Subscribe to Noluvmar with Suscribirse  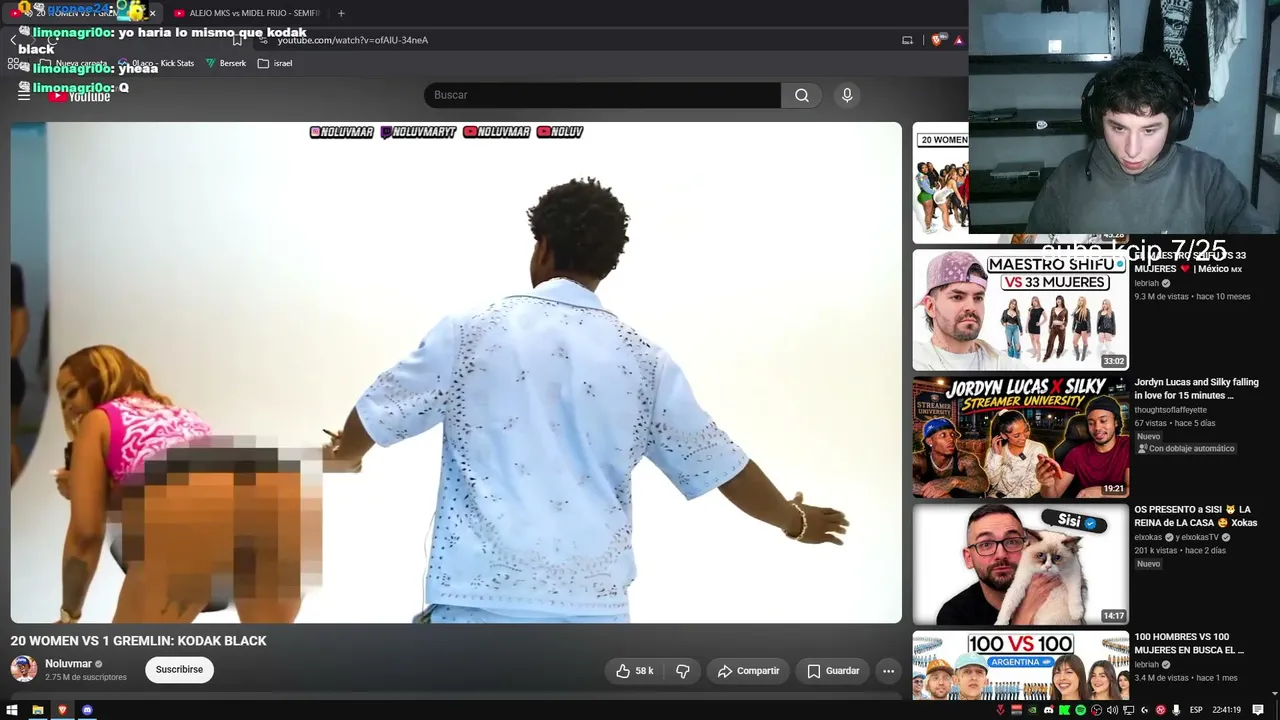(x=179, y=670)
